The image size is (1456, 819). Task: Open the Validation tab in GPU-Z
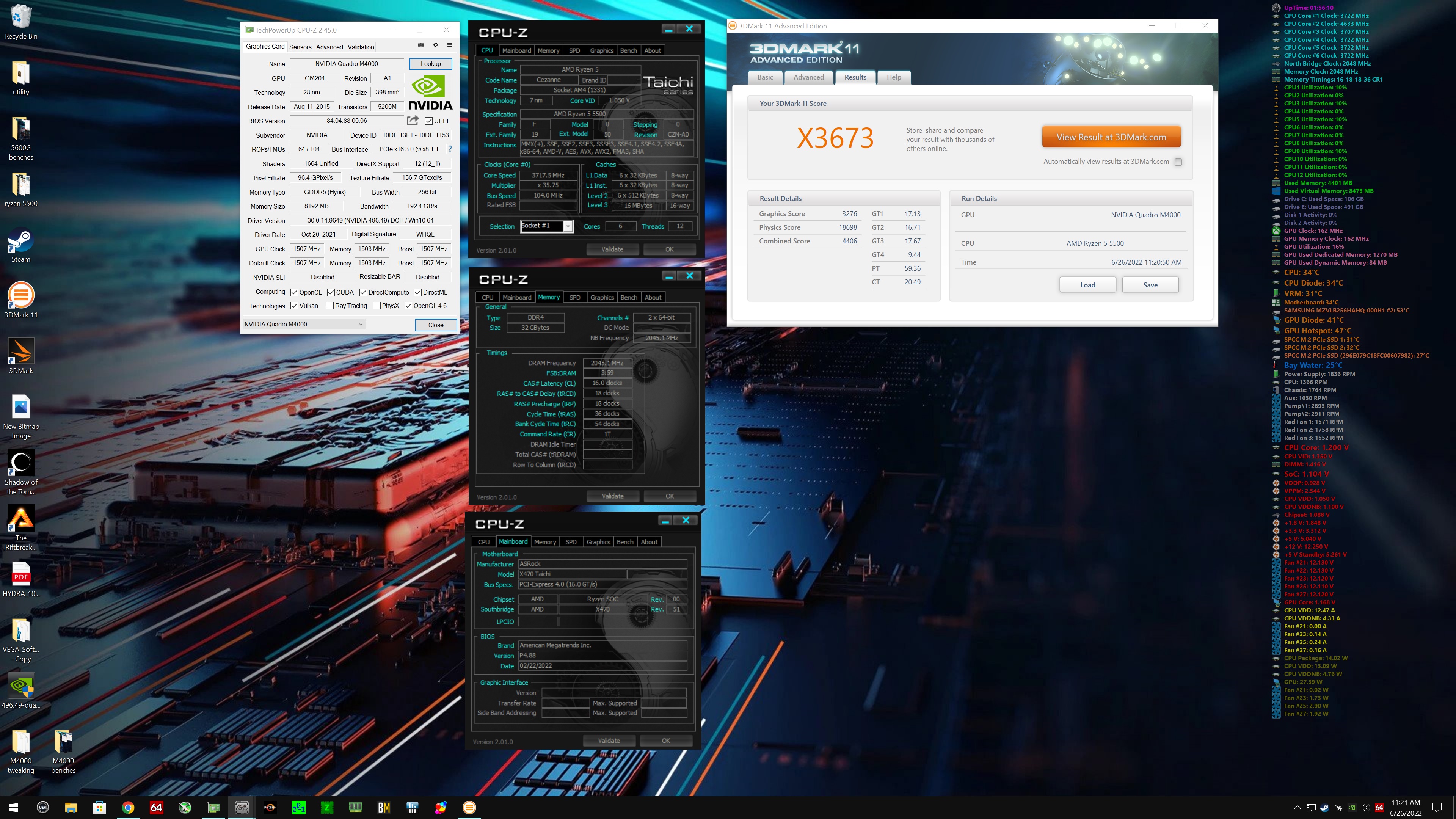click(x=361, y=47)
